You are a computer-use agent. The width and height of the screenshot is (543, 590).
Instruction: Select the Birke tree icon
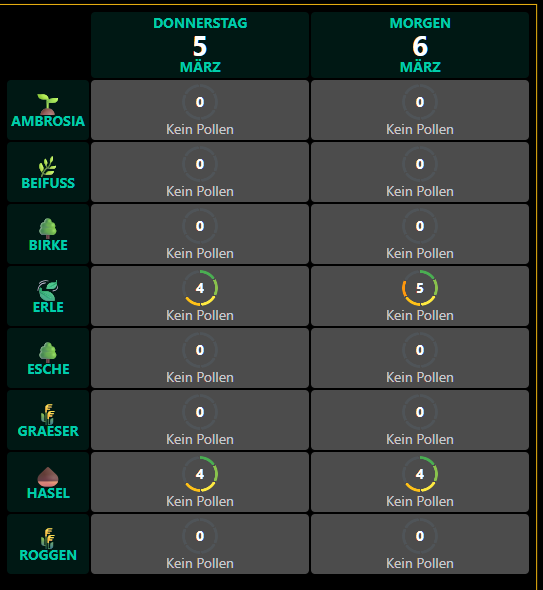point(48,228)
